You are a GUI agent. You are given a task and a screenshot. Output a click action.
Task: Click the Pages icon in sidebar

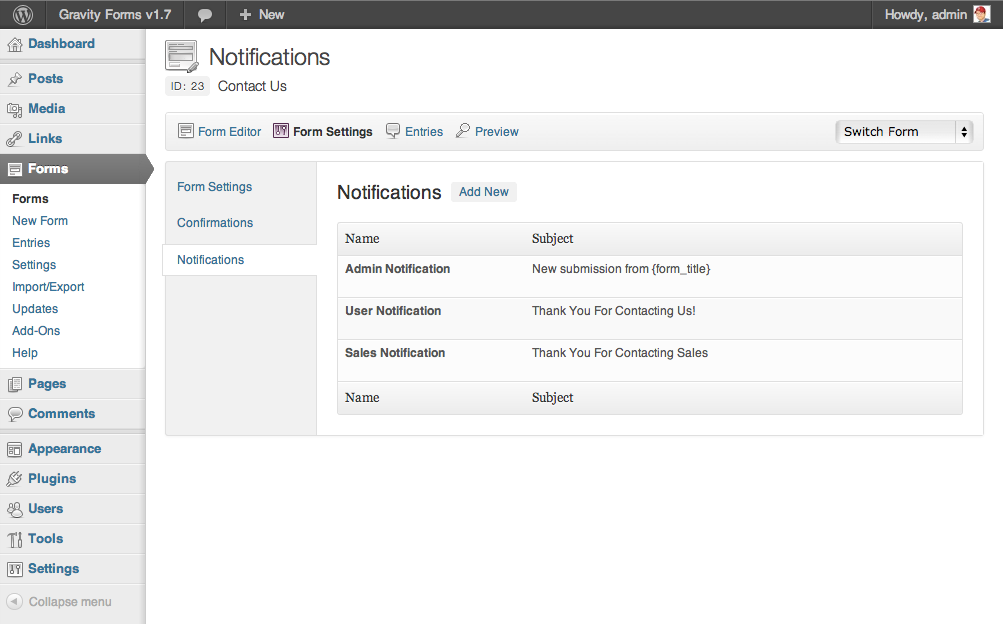tap(15, 384)
